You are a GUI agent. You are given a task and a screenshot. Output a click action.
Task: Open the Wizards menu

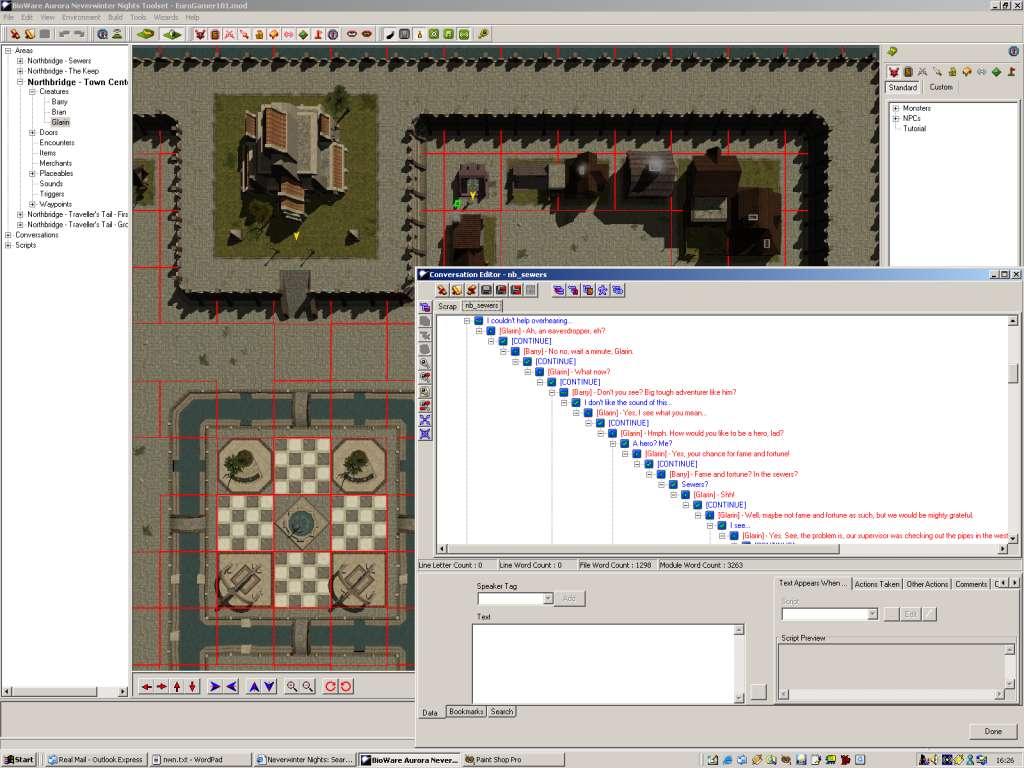pos(166,17)
